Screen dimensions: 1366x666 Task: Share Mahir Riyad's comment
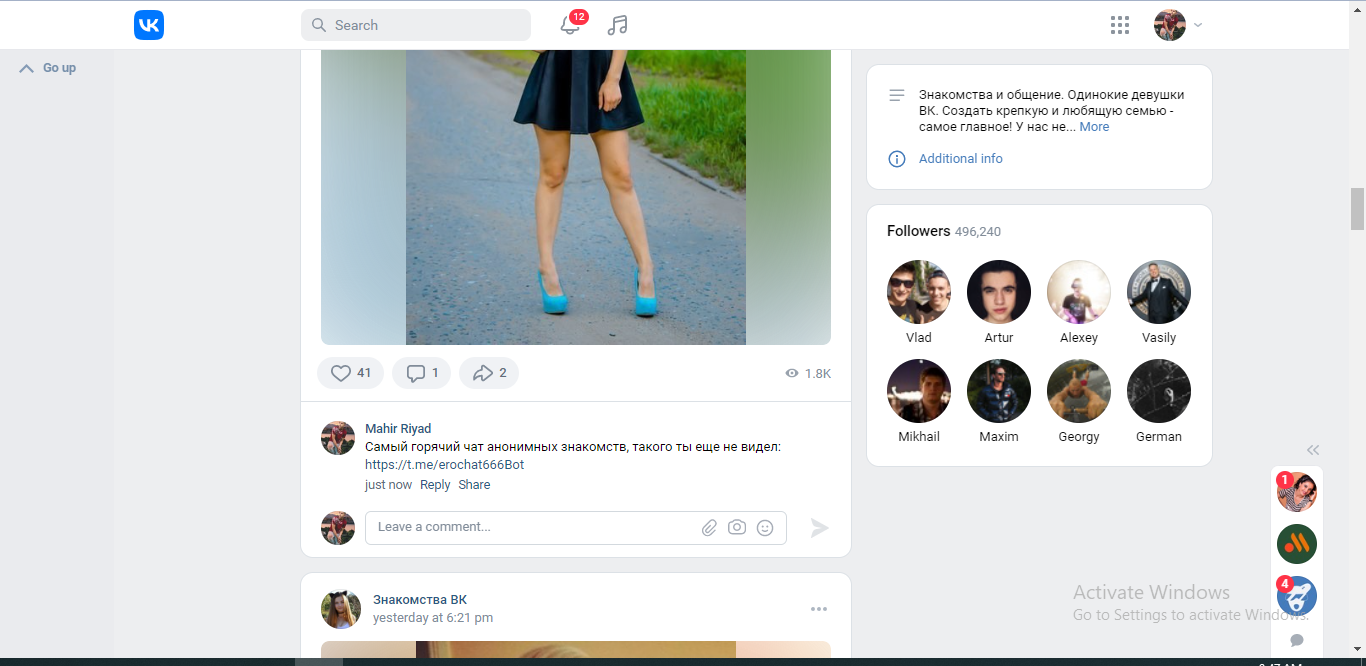pyautogui.click(x=474, y=485)
